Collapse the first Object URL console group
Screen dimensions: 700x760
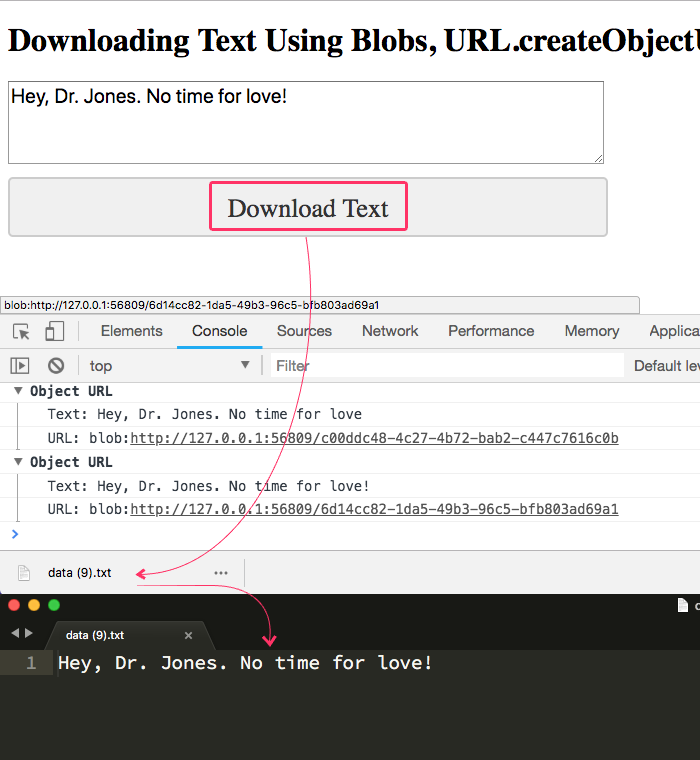(x=18, y=391)
